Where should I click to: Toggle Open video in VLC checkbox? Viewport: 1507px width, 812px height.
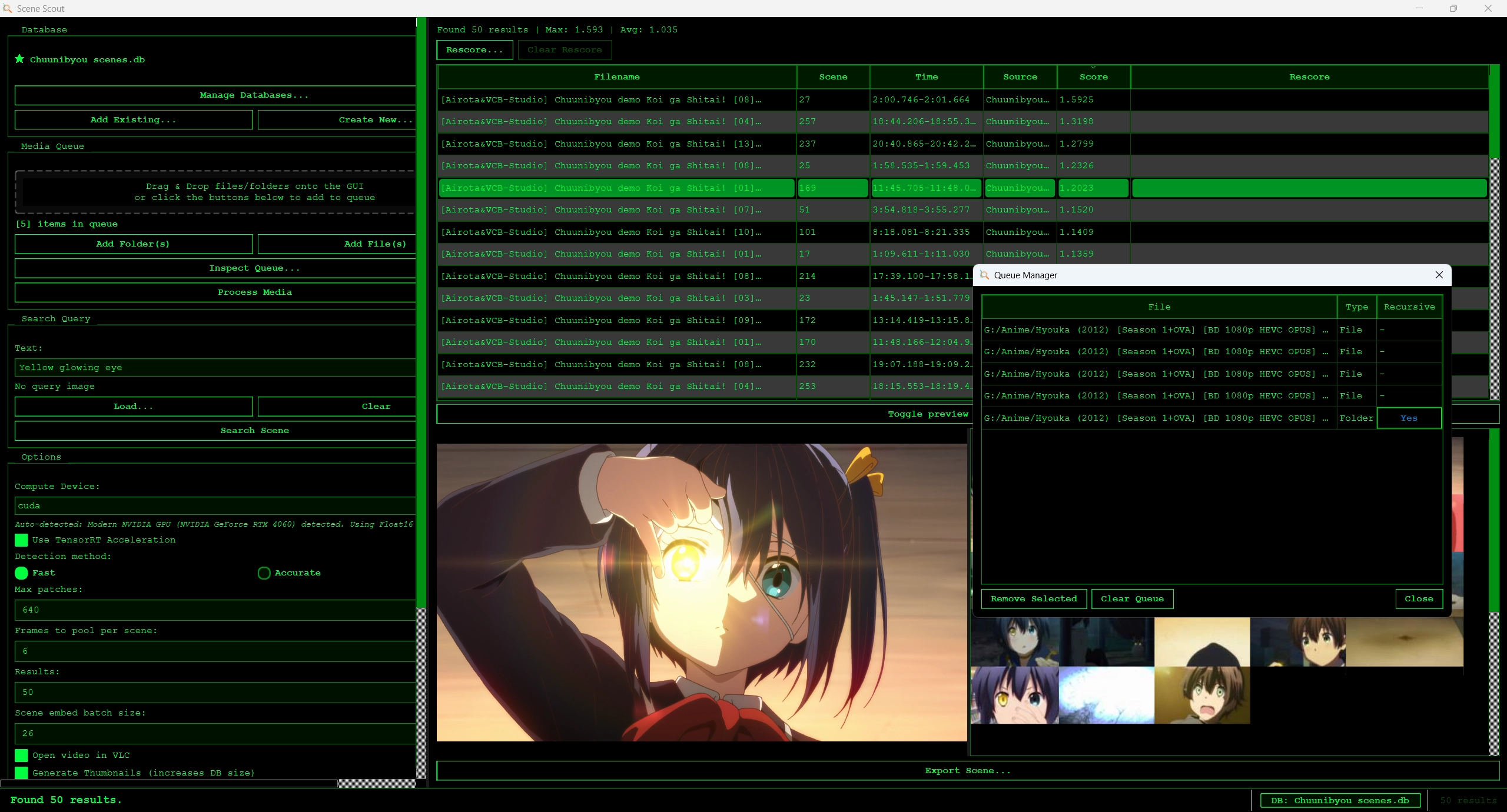[x=21, y=755]
